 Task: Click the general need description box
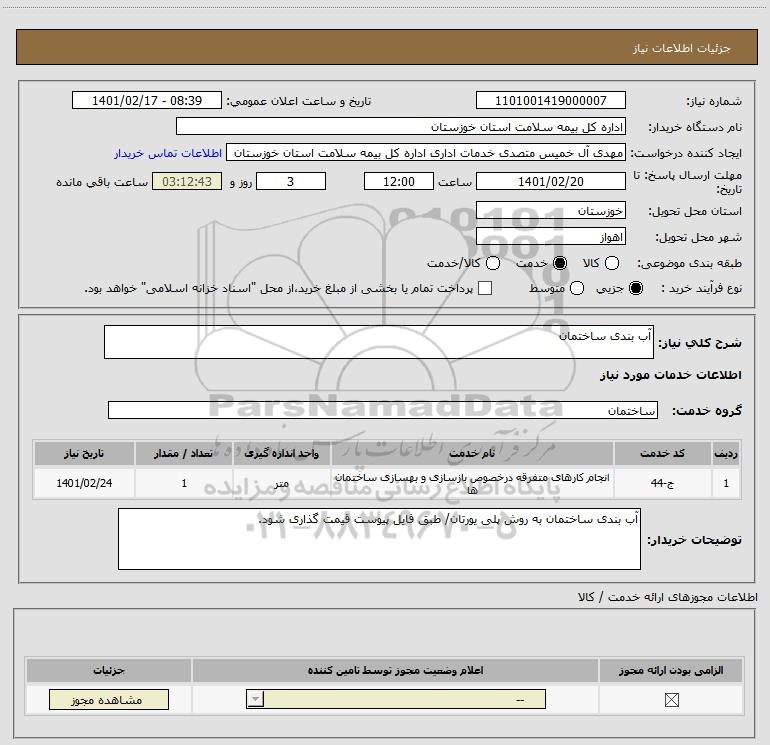(x=379, y=342)
